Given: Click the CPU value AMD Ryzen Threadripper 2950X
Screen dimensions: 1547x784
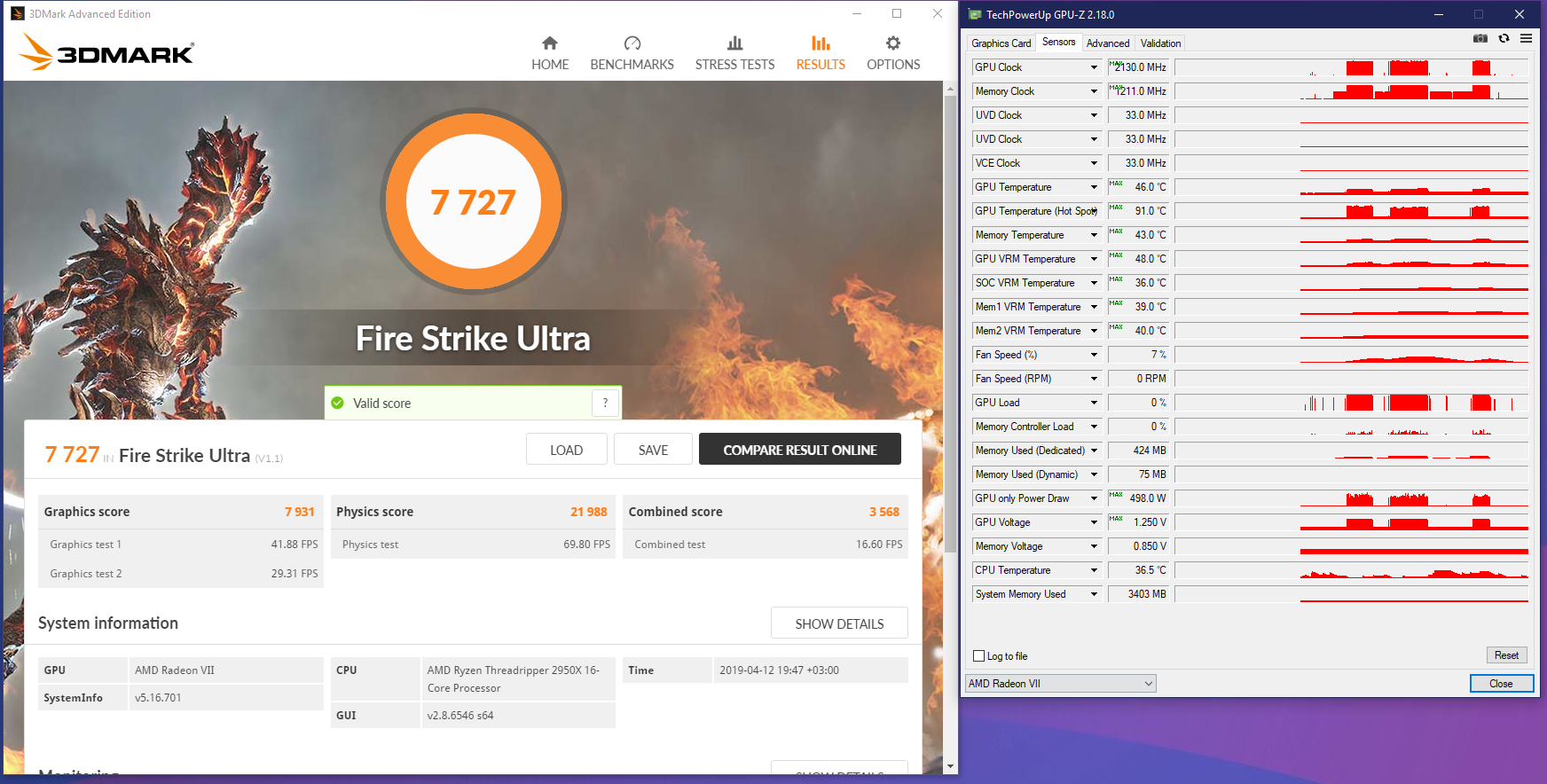Looking at the screenshot, I should click(514, 679).
